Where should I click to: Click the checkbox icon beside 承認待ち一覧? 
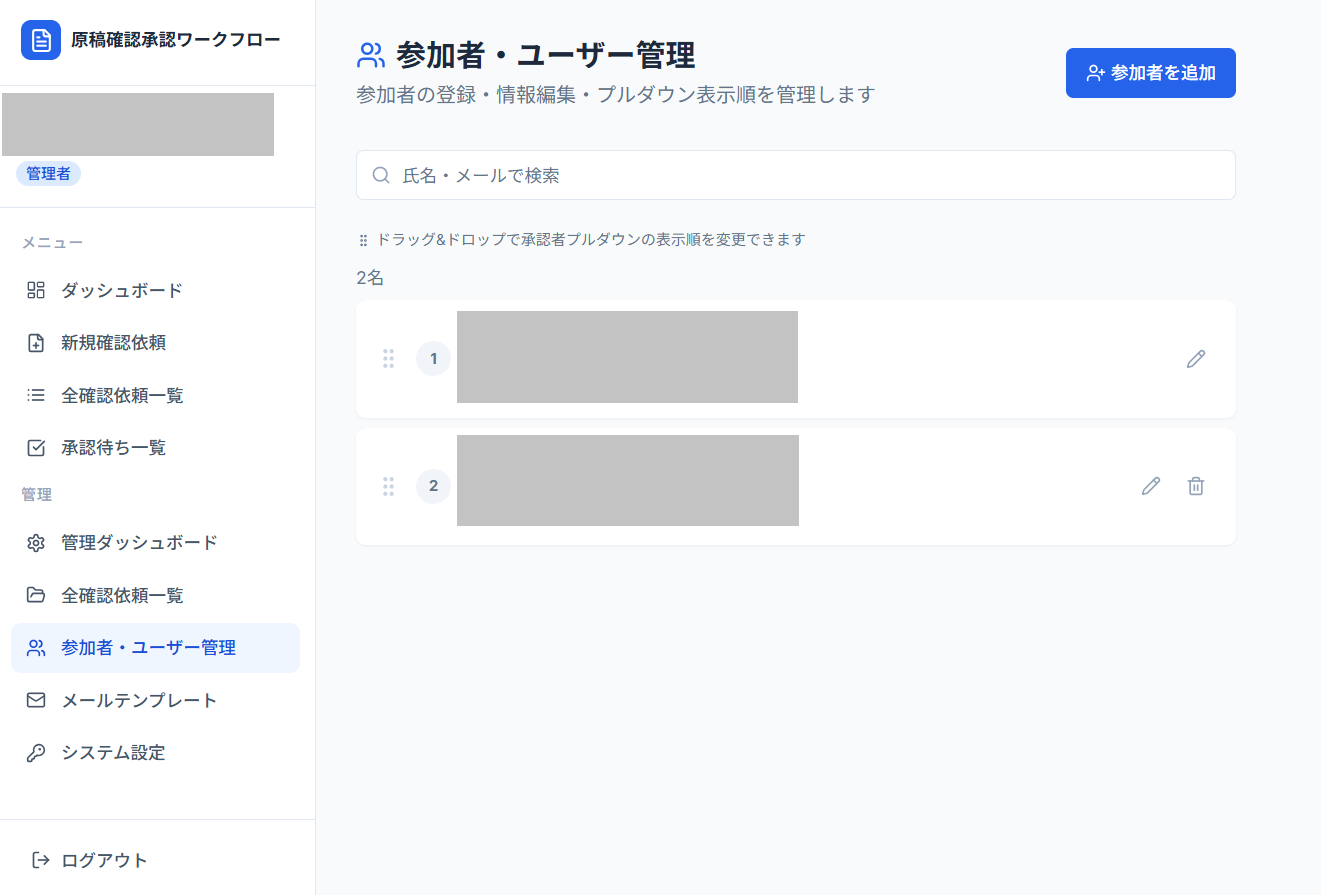point(36,447)
